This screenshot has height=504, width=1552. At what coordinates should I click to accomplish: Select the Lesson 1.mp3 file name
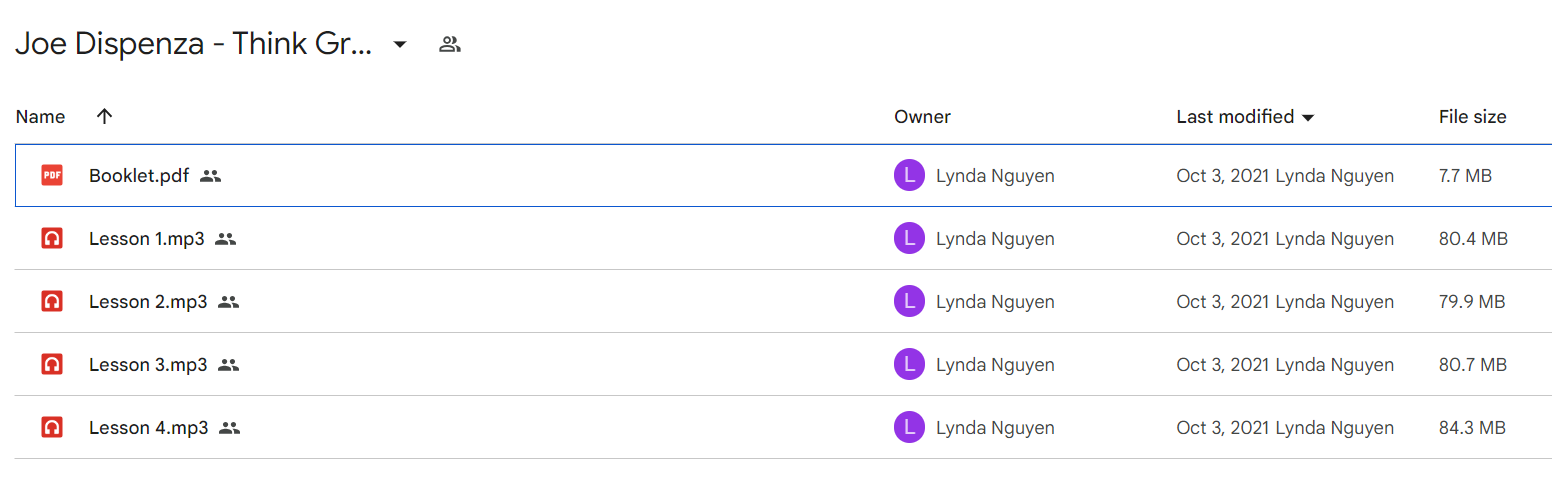[x=147, y=239]
